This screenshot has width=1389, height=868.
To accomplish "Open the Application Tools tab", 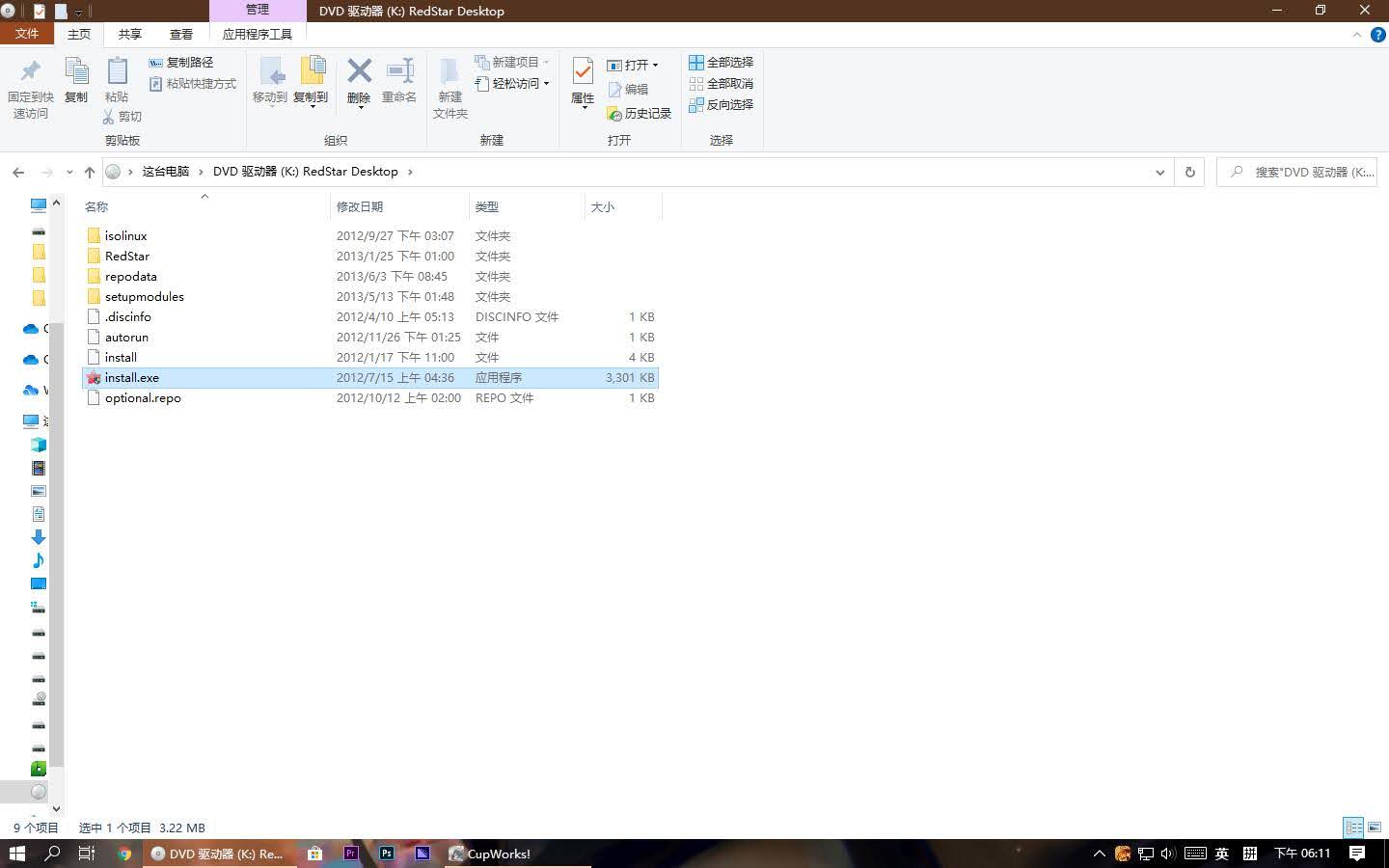I will point(258,34).
